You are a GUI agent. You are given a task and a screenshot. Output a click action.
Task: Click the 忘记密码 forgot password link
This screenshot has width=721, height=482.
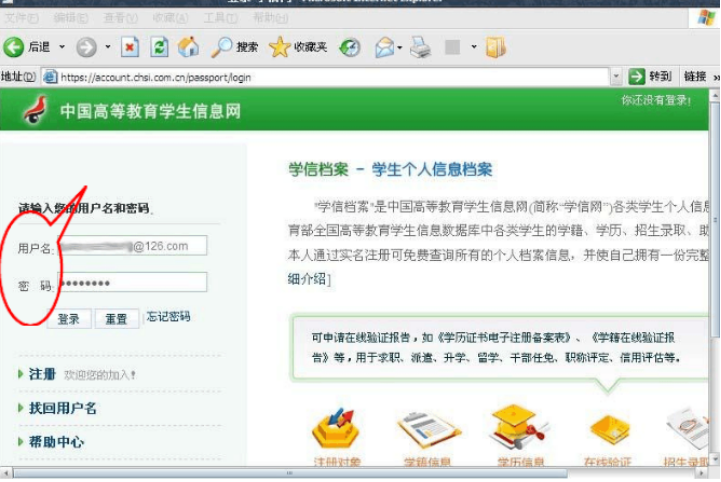pos(168,316)
